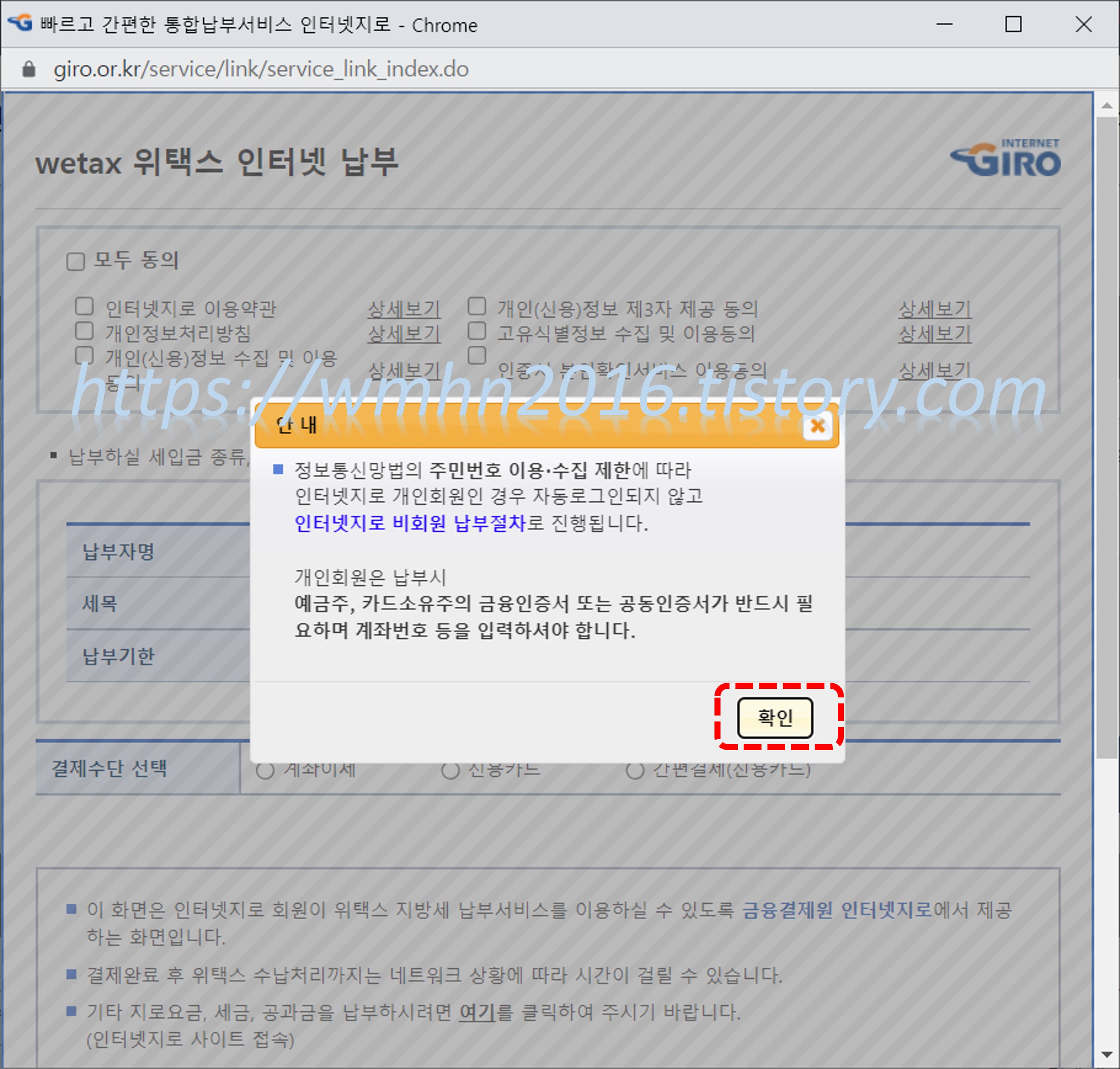The image size is (1120, 1069).
Task: Click the Internet GIRO logo
Action: coord(1006,157)
